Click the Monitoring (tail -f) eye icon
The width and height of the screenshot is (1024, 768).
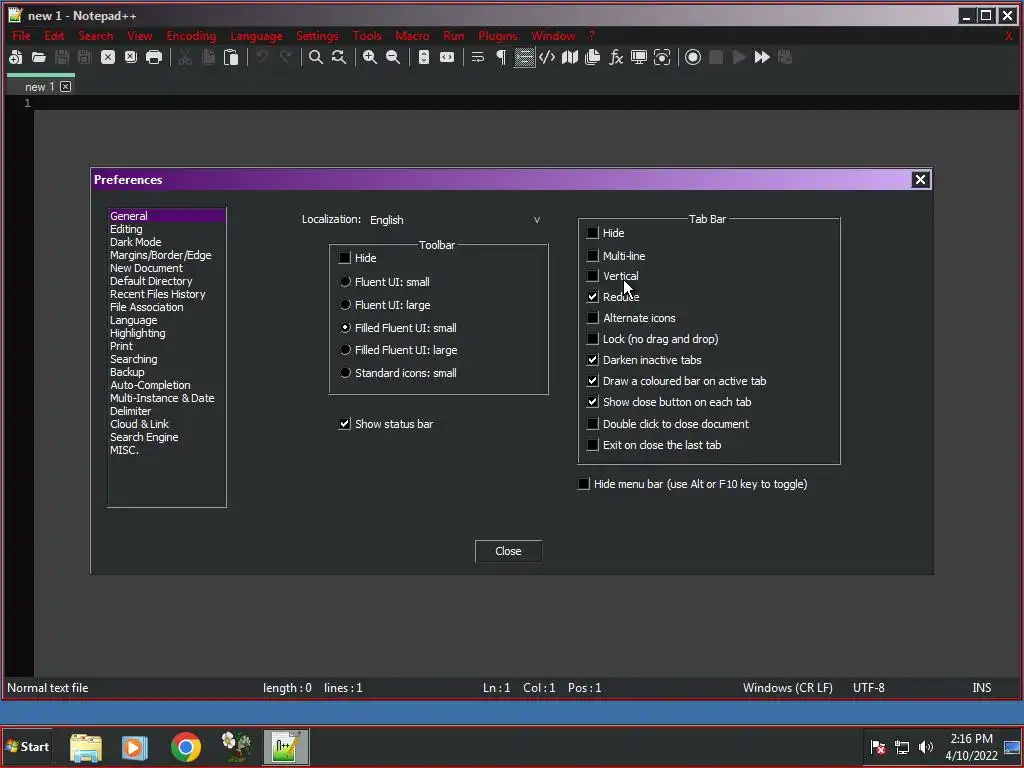pos(662,57)
